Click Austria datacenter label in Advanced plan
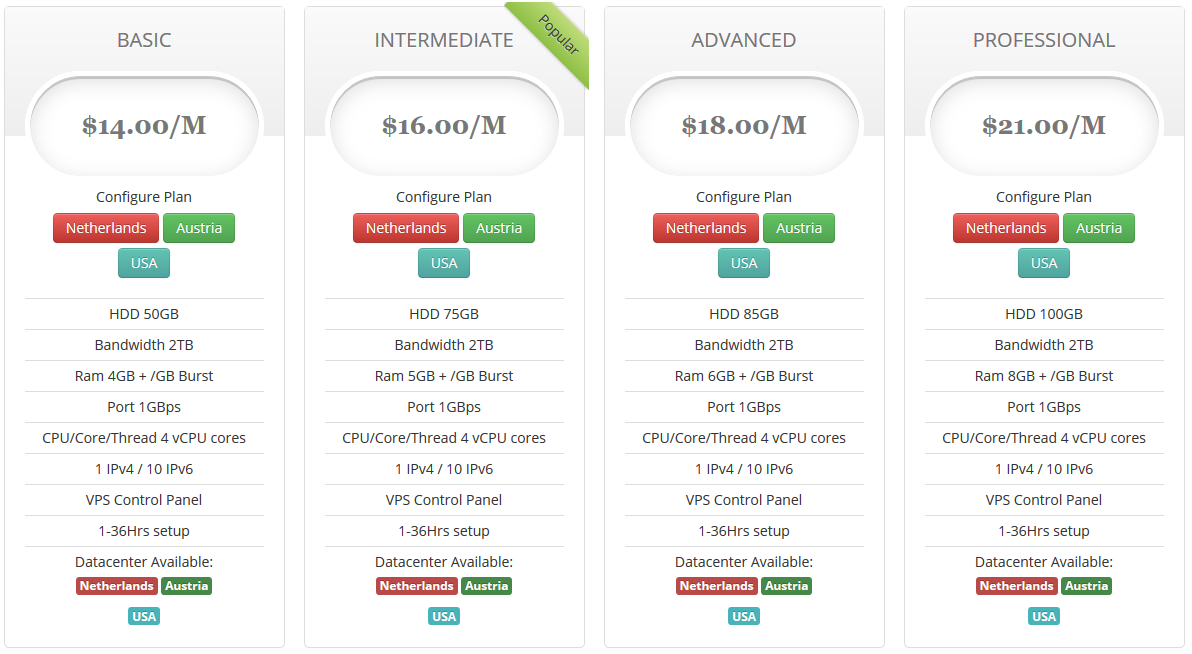The image size is (1192, 654). pos(786,586)
